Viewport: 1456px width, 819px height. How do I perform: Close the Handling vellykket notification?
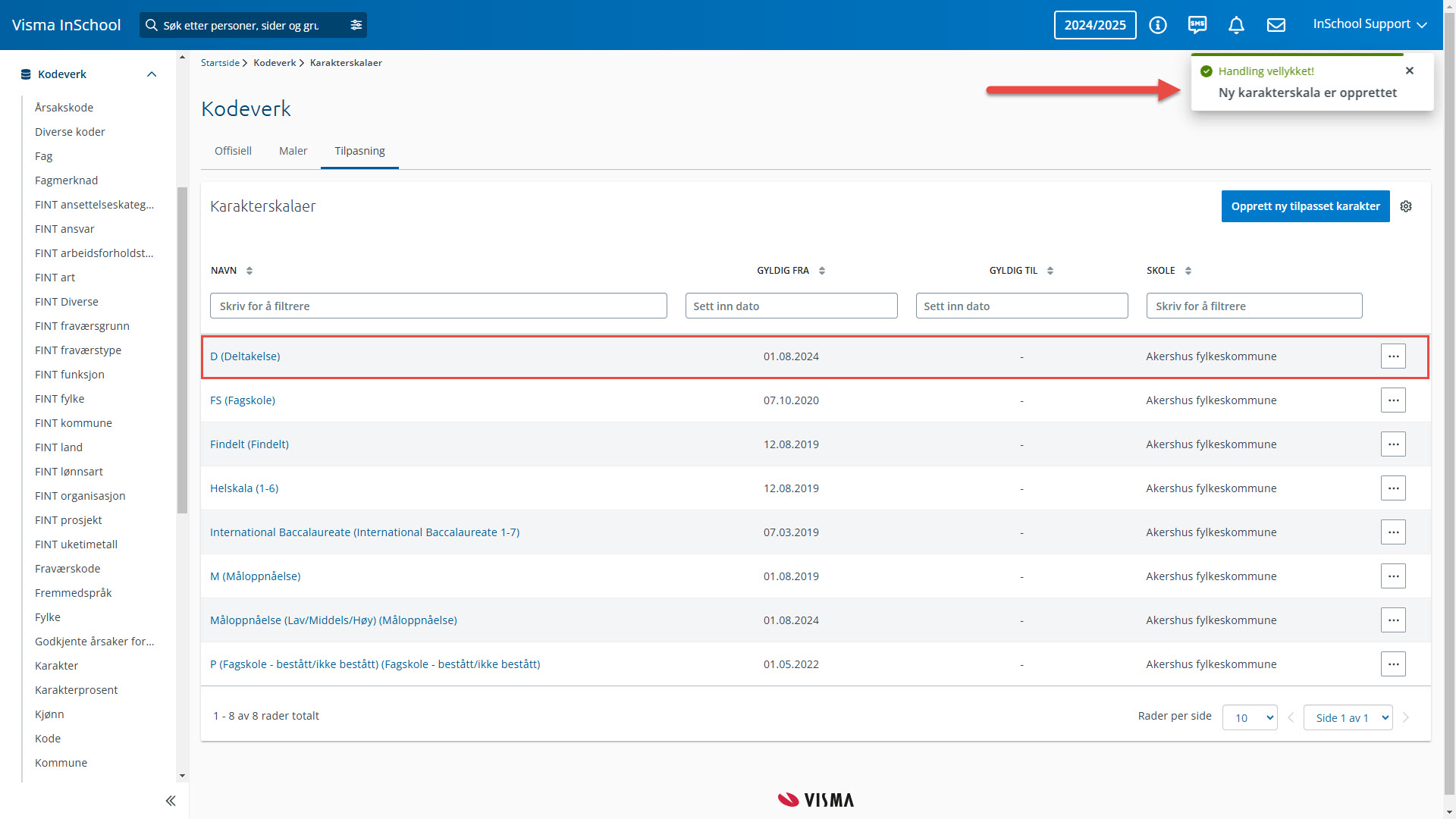coord(1410,71)
